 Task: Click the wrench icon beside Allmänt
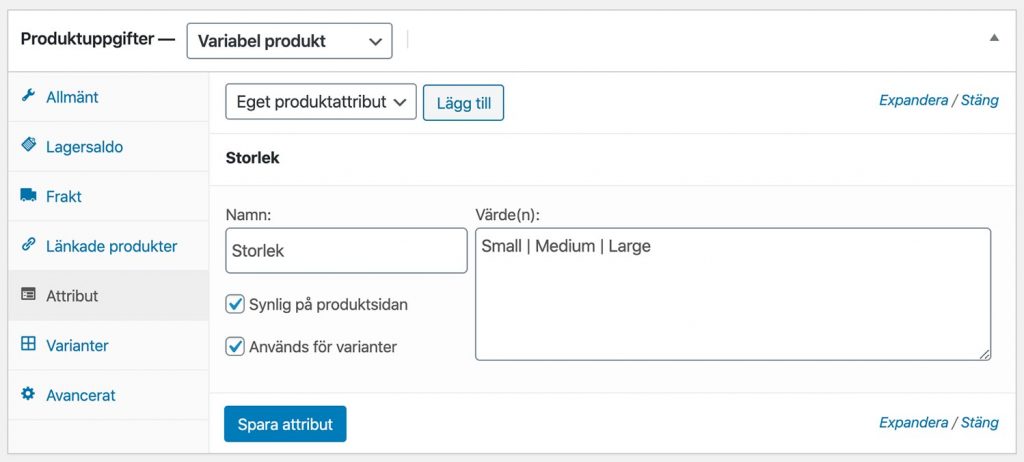pos(28,97)
